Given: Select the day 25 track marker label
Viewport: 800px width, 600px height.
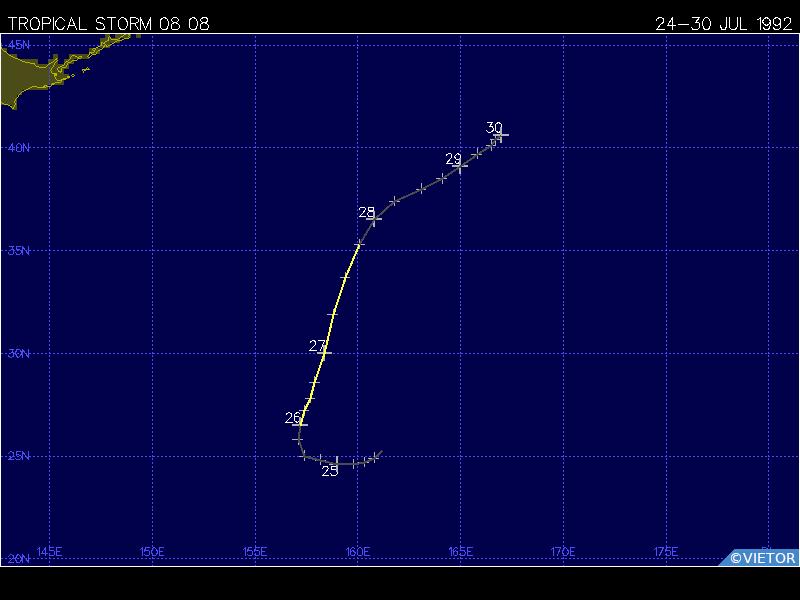Looking at the screenshot, I should 330,471.
